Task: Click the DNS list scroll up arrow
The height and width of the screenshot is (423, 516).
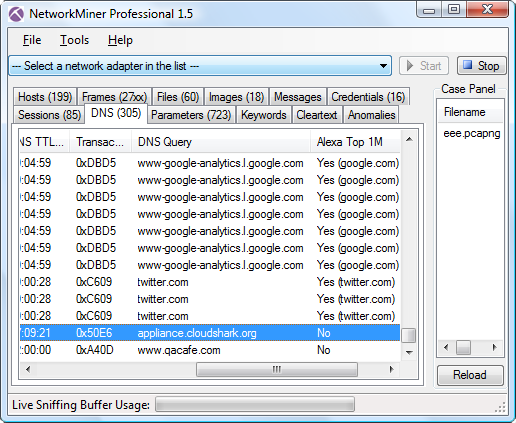Action: click(x=409, y=139)
